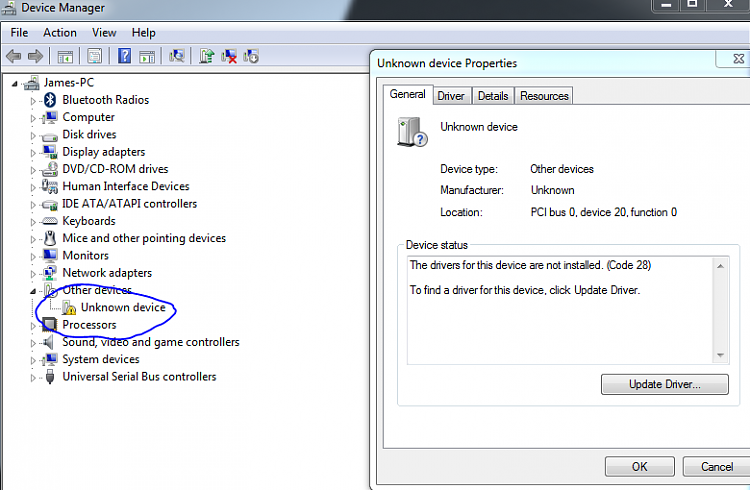Click Cancel in Unknown device Properties
This screenshot has height=490, width=750.
pos(717,467)
